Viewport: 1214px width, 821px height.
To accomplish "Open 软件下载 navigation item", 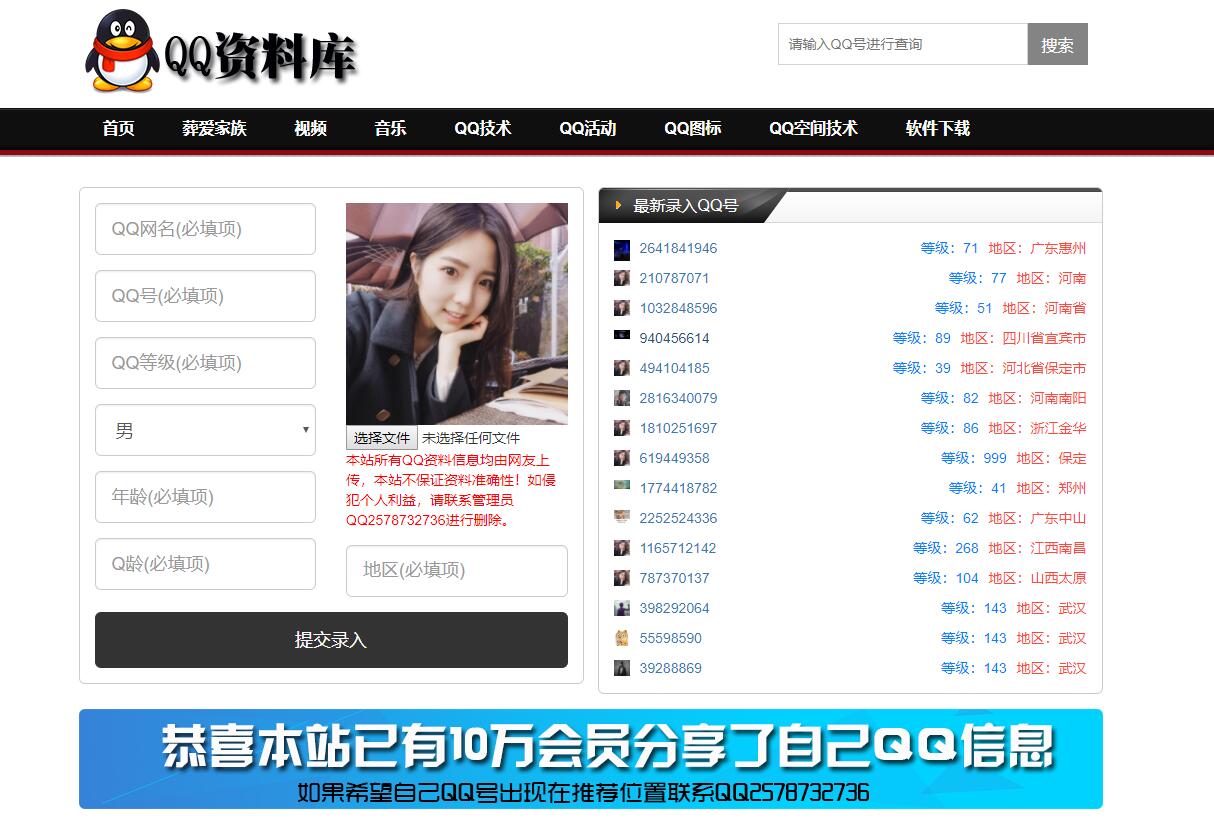I will 938,128.
